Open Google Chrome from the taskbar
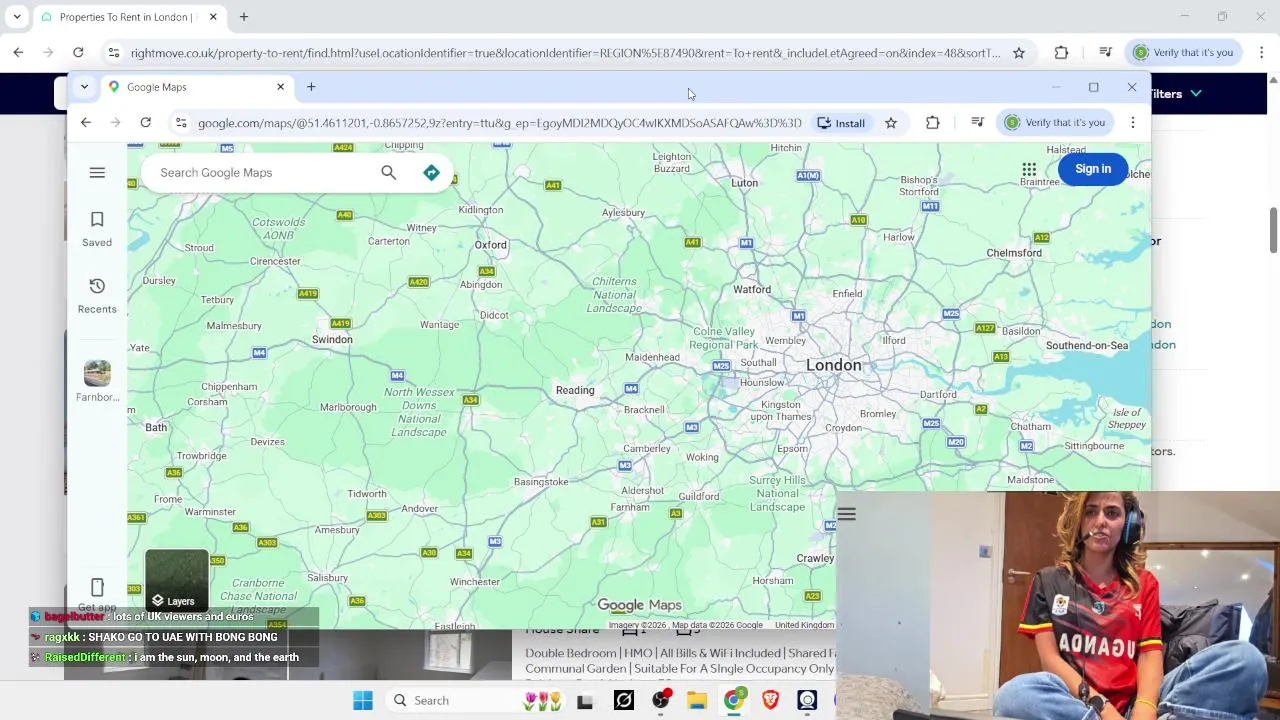 [734, 701]
